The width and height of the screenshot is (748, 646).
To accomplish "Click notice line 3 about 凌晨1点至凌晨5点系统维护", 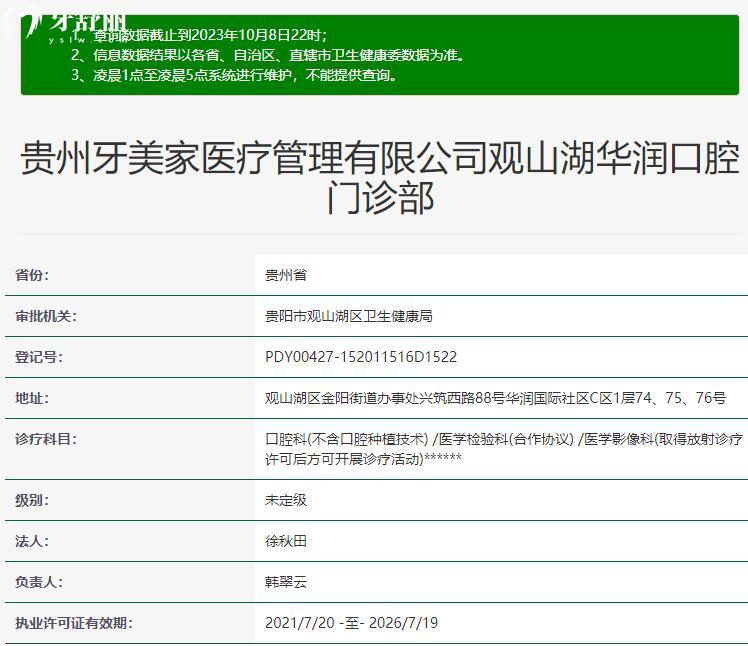I will (x=234, y=75).
